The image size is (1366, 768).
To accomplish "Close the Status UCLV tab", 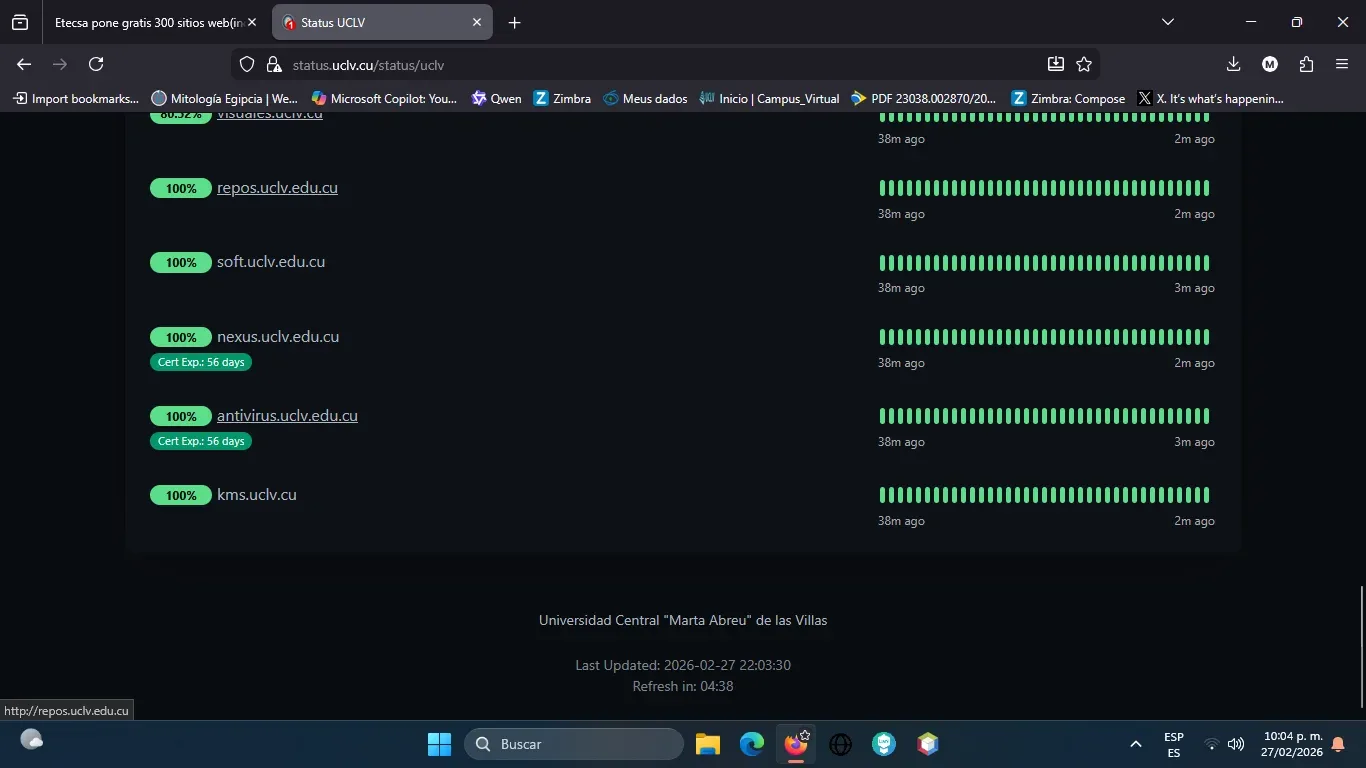I will pyautogui.click(x=477, y=22).
